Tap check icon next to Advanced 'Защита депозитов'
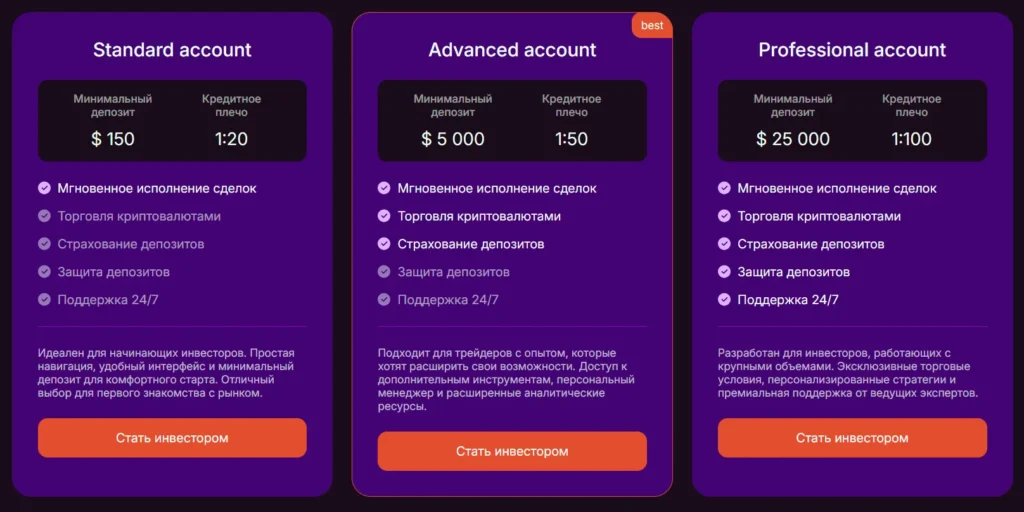Viewport: 1024px width, 512px height. tap(384, 272)
